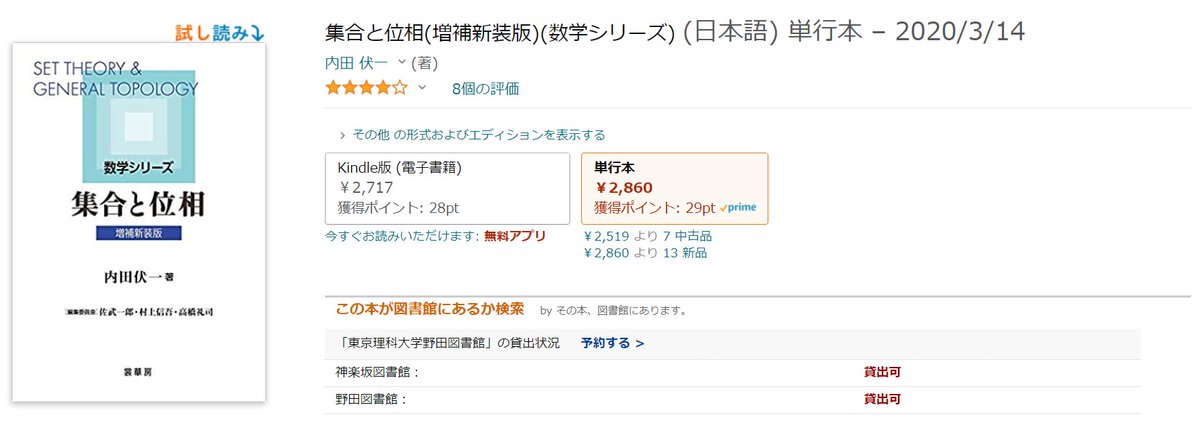Click 予約する to reserve the book
Viewport: 1200px width, 421px height.
tap(612, 343)
